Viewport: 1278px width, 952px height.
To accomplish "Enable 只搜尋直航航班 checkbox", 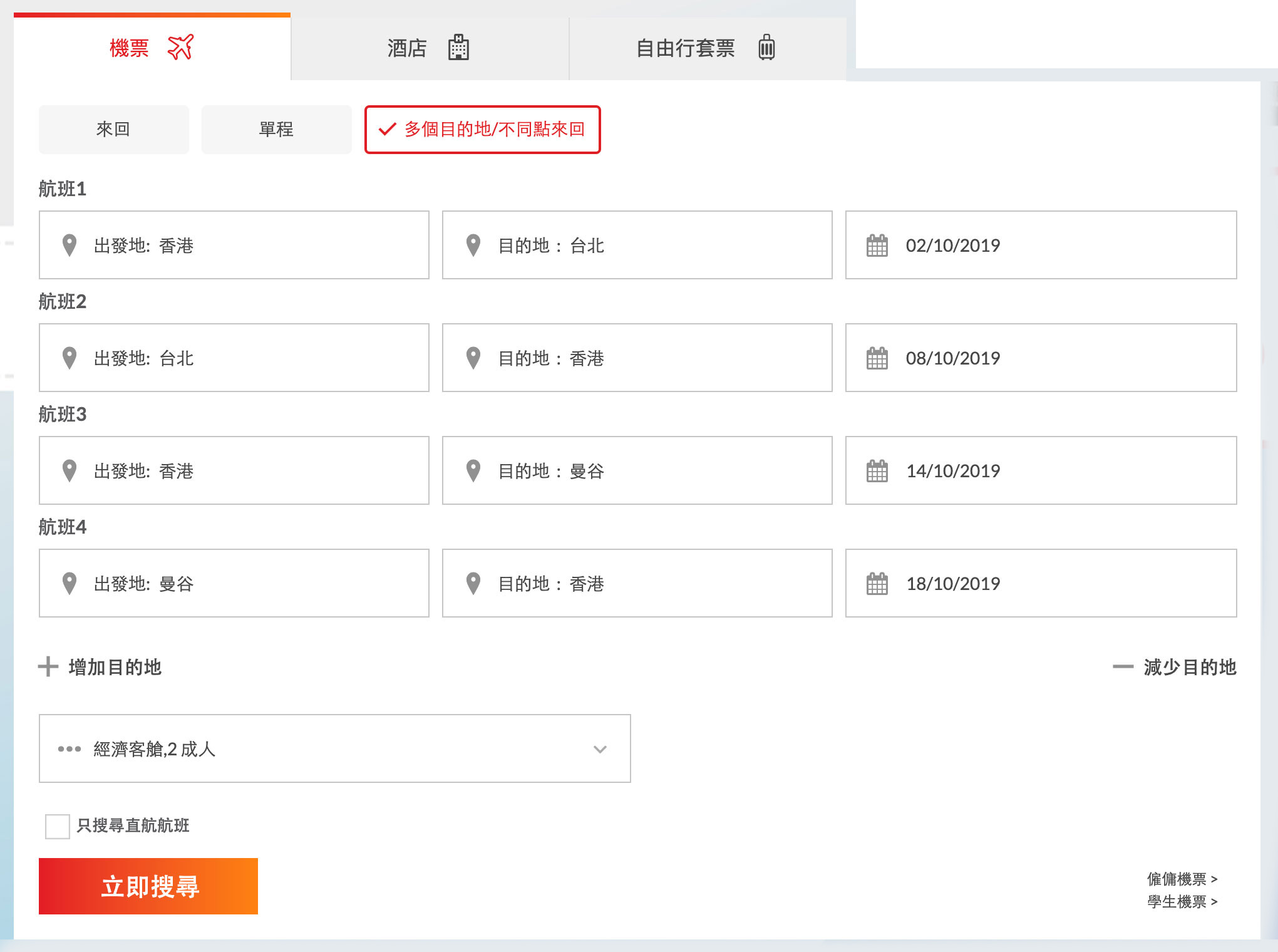I will coord(58,826).
